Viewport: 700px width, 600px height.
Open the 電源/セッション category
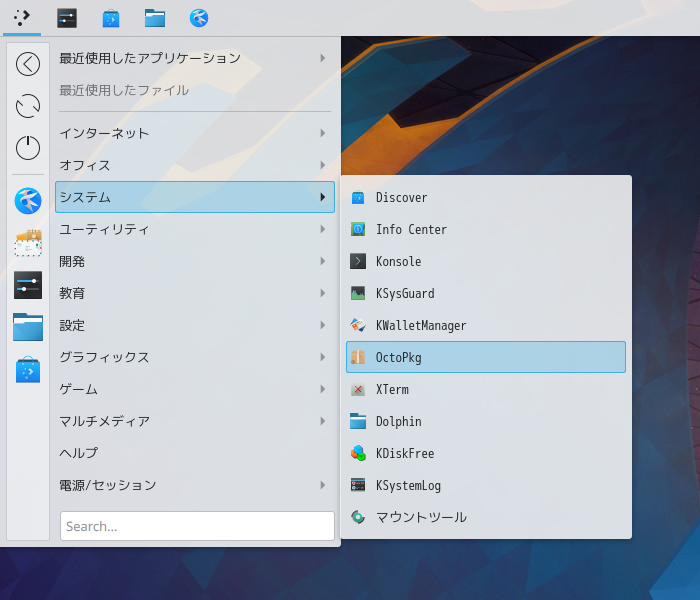pyautogui.click(x=195, y=485)
